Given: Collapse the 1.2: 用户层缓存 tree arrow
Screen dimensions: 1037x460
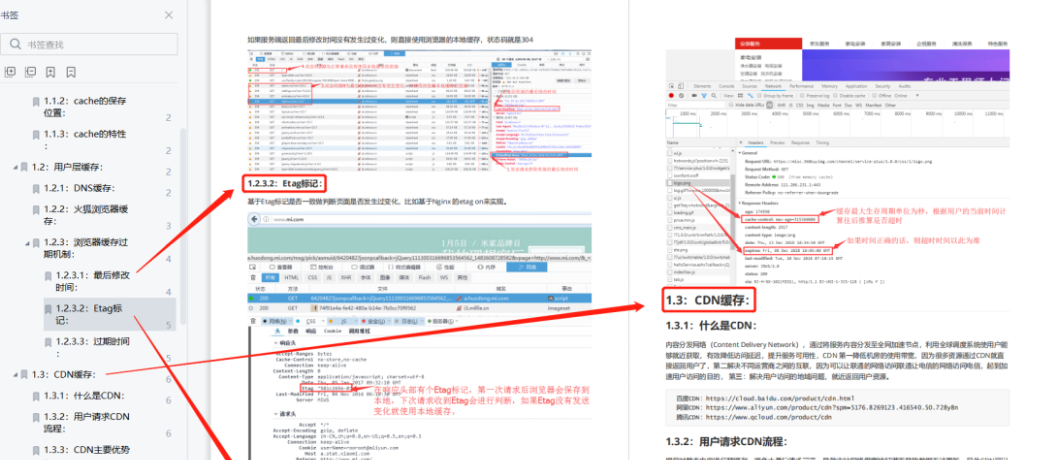Looking at the screenshot, I should point(15,167).
